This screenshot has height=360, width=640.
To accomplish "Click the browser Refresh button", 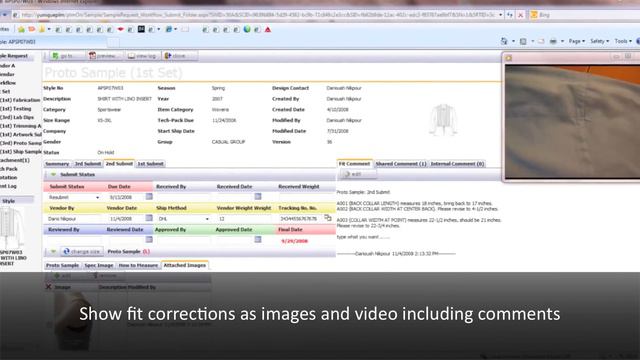I will point(510,15).
